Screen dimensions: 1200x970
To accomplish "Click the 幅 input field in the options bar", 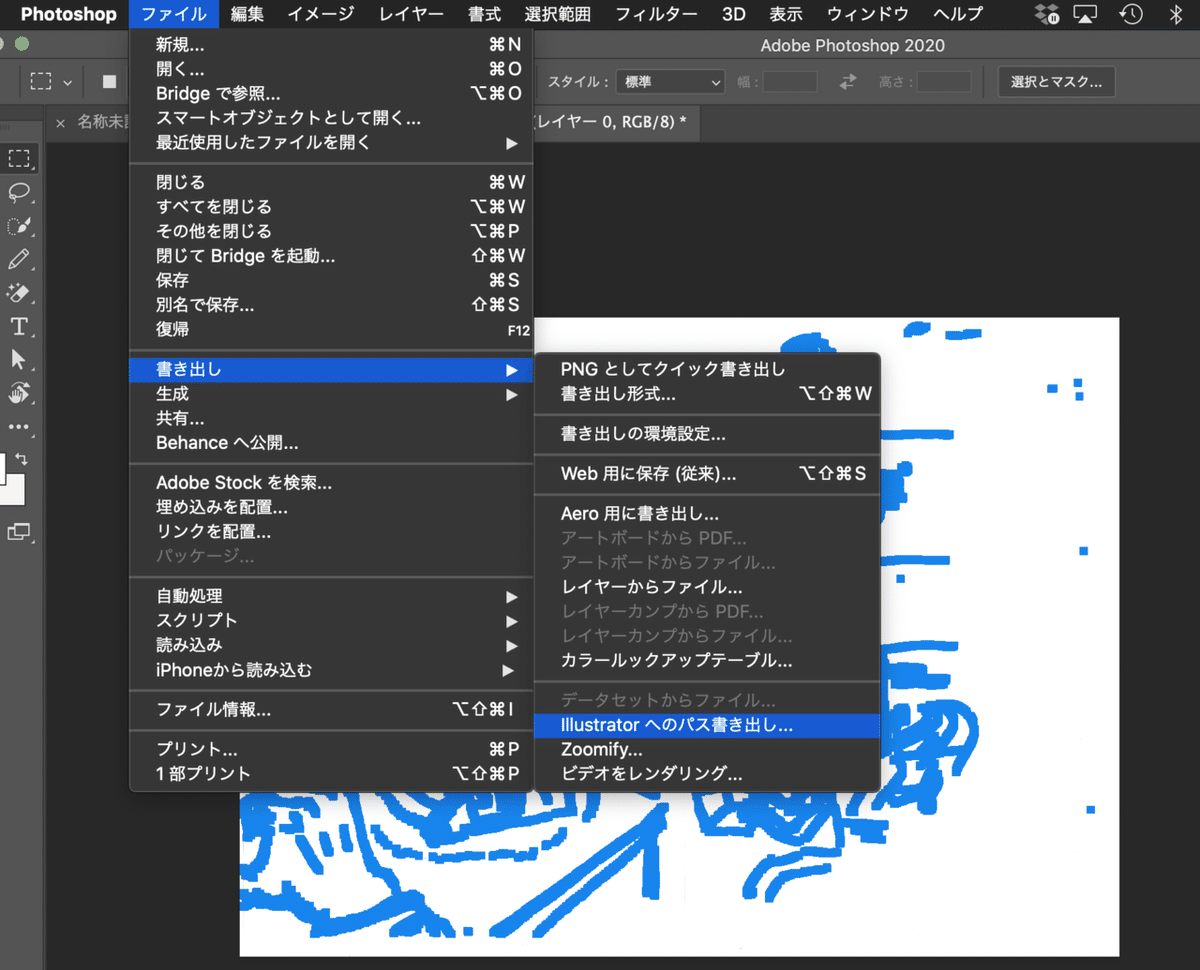I will pos(790,81).
